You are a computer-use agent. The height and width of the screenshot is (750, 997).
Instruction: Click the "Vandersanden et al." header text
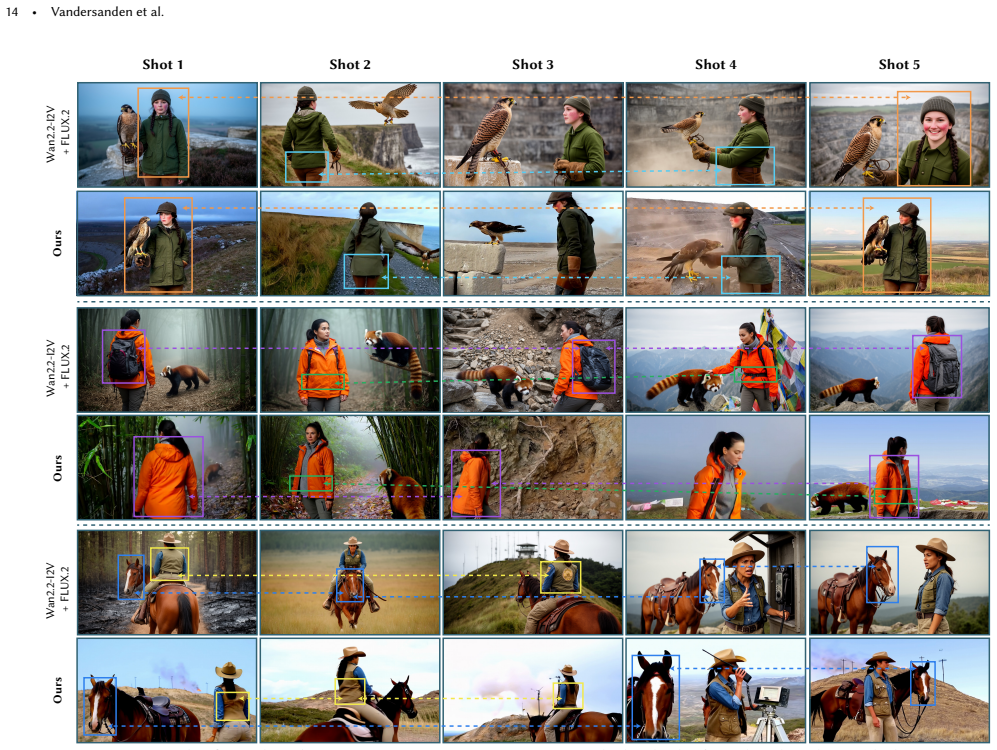[x=107, y=11]
